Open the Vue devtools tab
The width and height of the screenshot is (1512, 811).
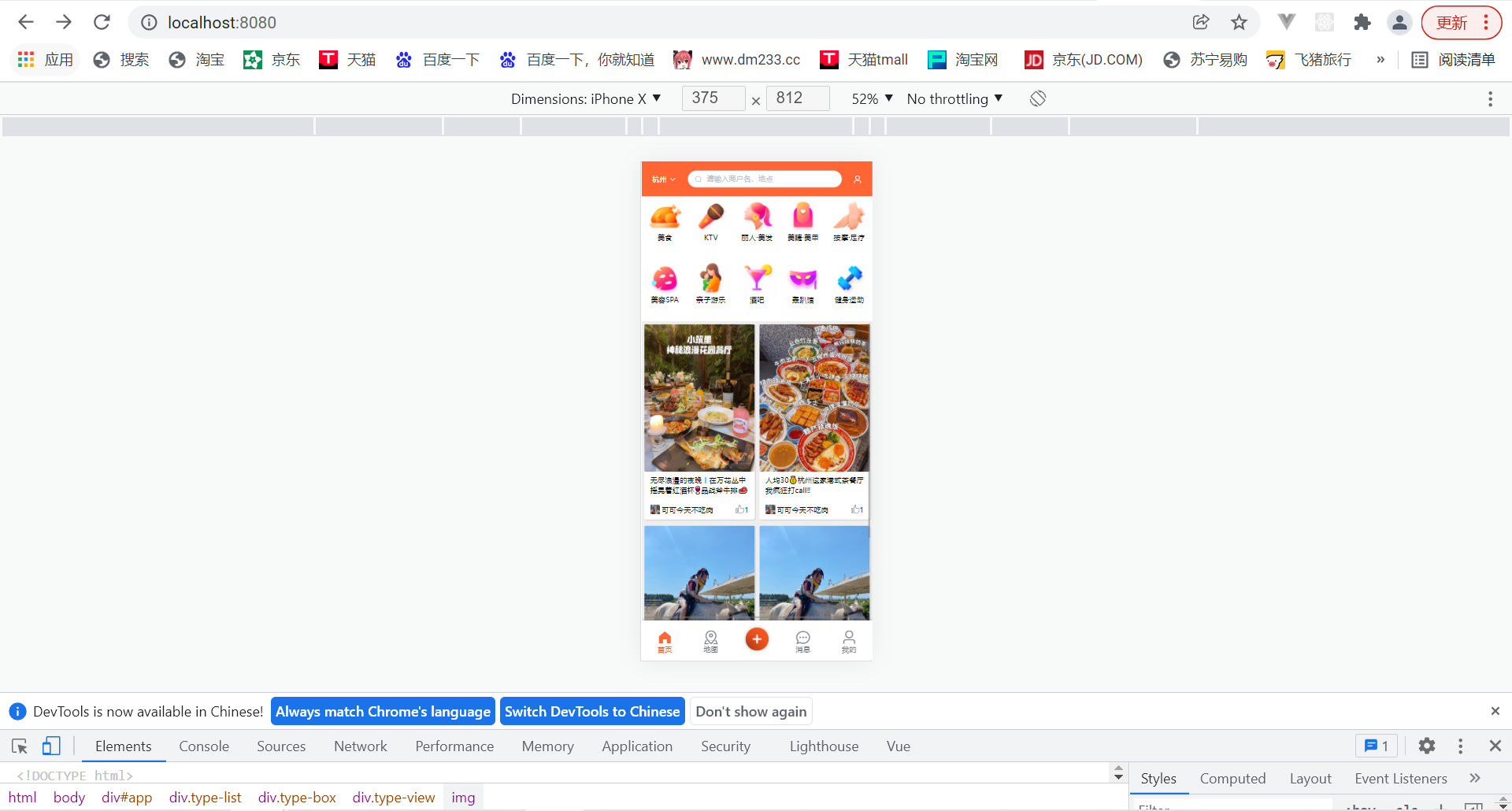899,746
